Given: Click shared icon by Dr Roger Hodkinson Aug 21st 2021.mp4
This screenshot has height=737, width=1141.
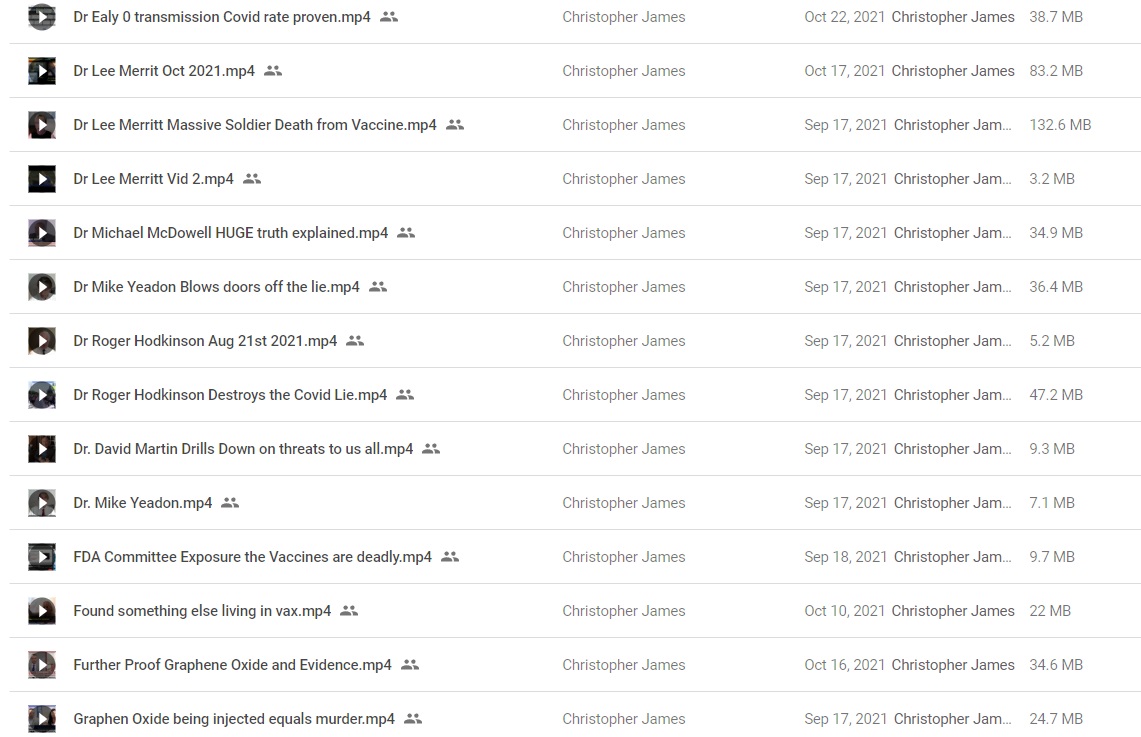Looking at the screenshot, I should pyautogui.click(x=355, y=340).
